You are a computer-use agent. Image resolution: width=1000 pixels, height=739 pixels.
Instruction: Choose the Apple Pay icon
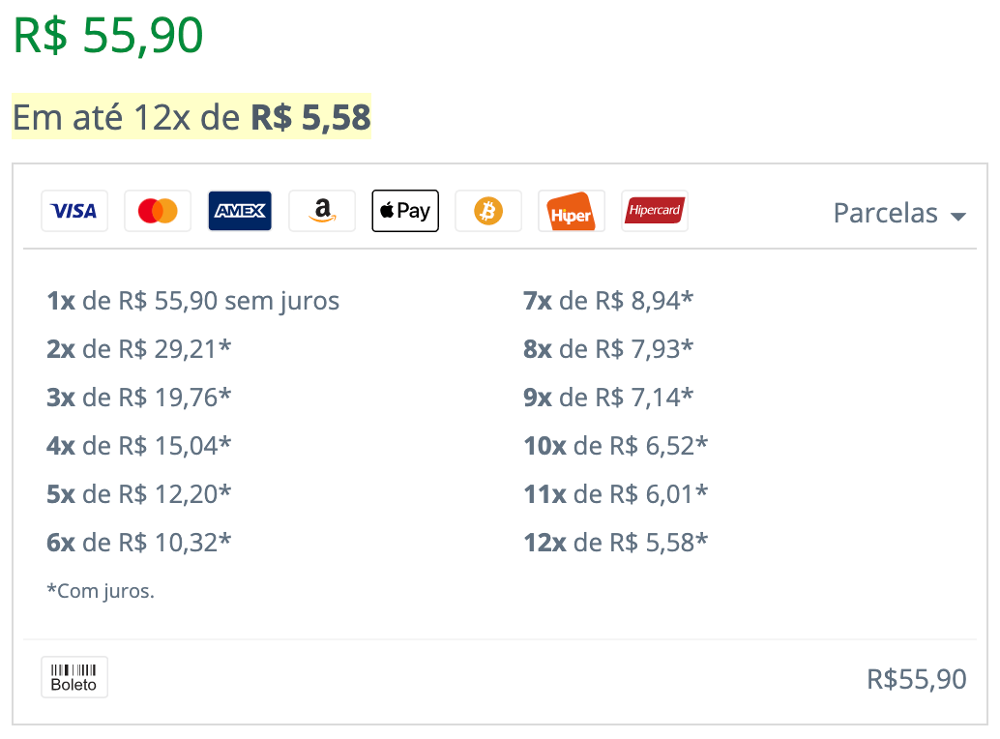coord(405,210)
